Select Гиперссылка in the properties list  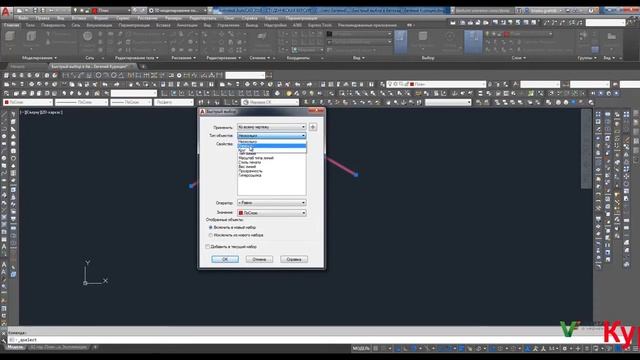point(250,175)
